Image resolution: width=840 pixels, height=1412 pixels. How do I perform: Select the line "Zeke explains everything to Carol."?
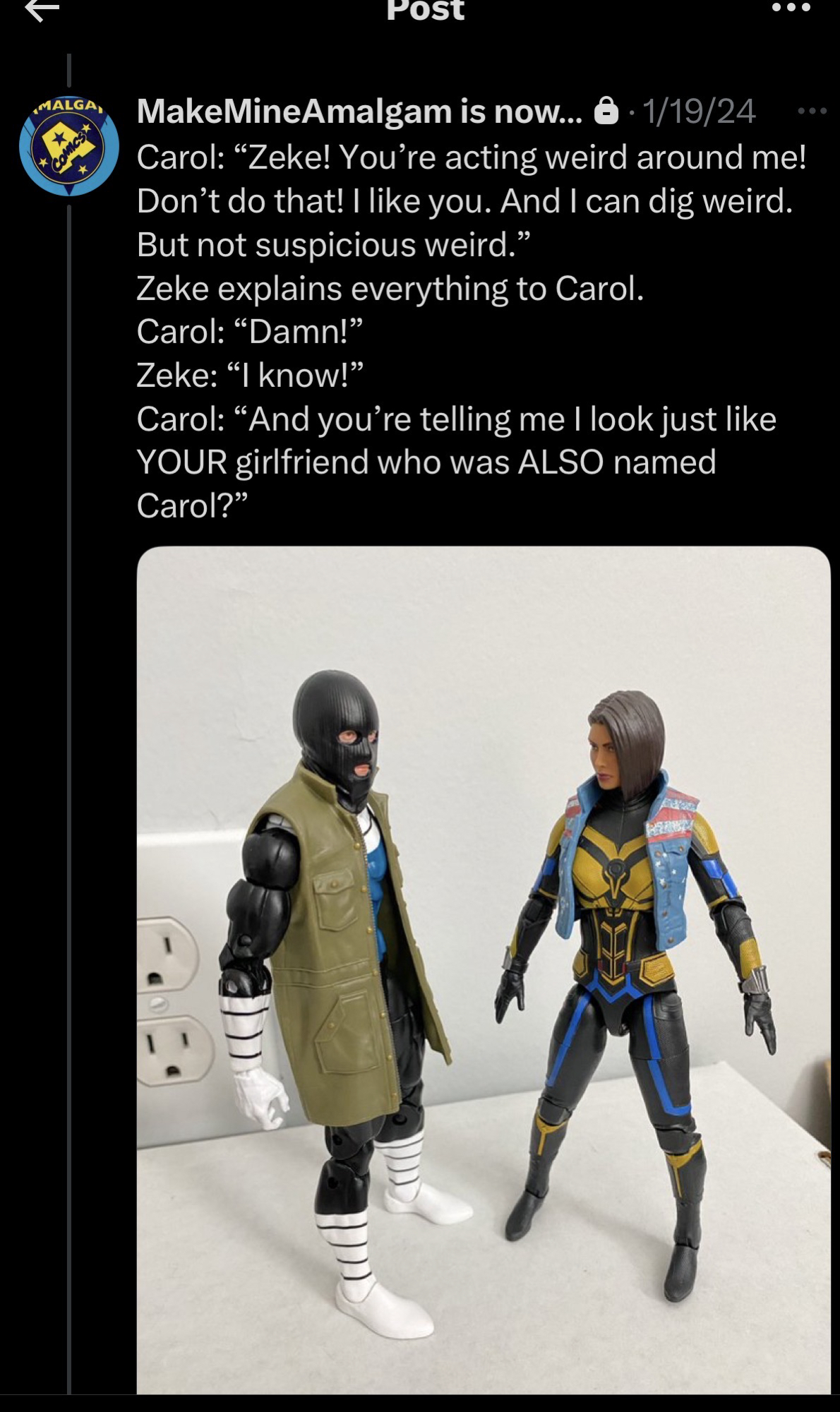390,289
